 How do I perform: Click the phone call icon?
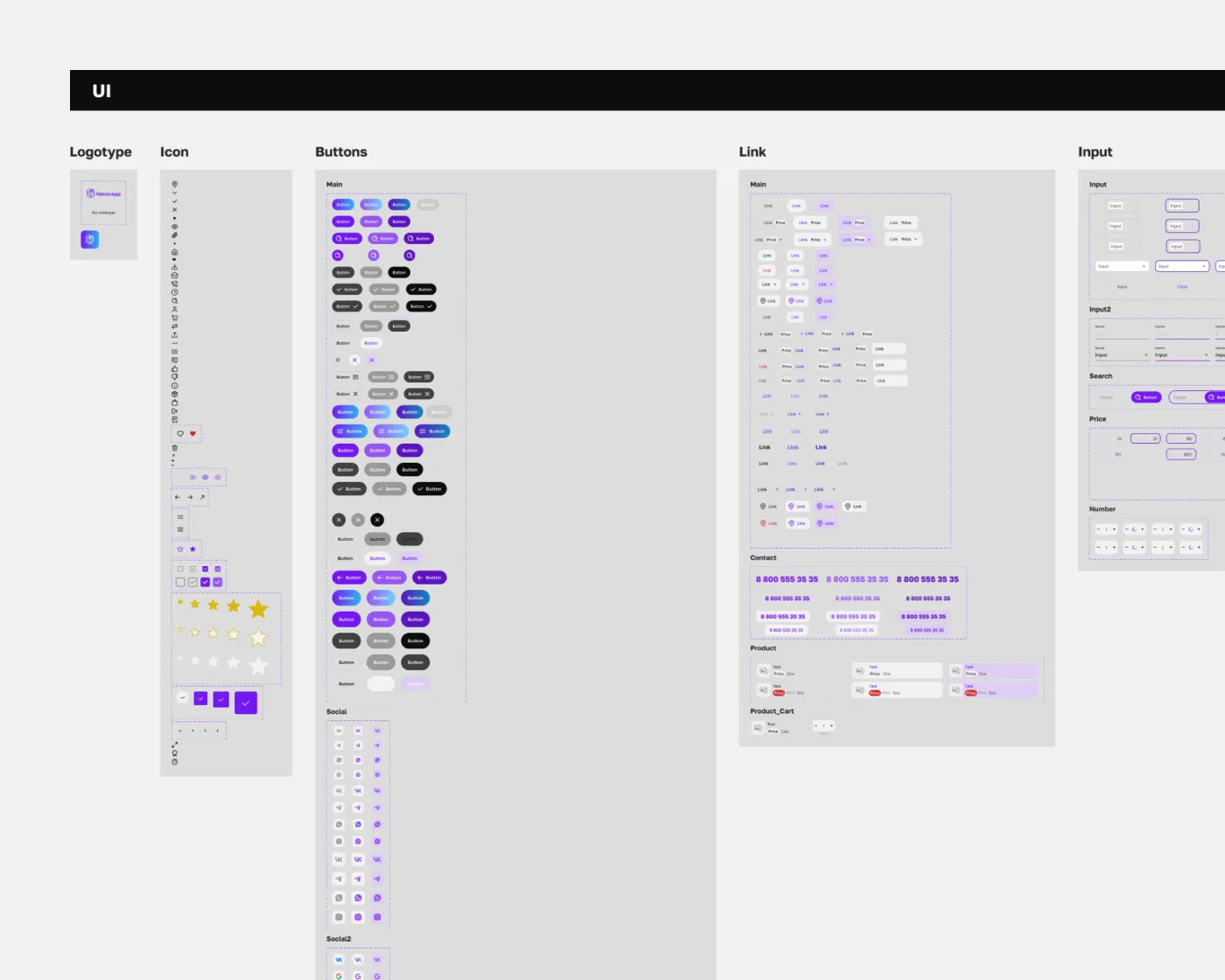coord(175,283)
